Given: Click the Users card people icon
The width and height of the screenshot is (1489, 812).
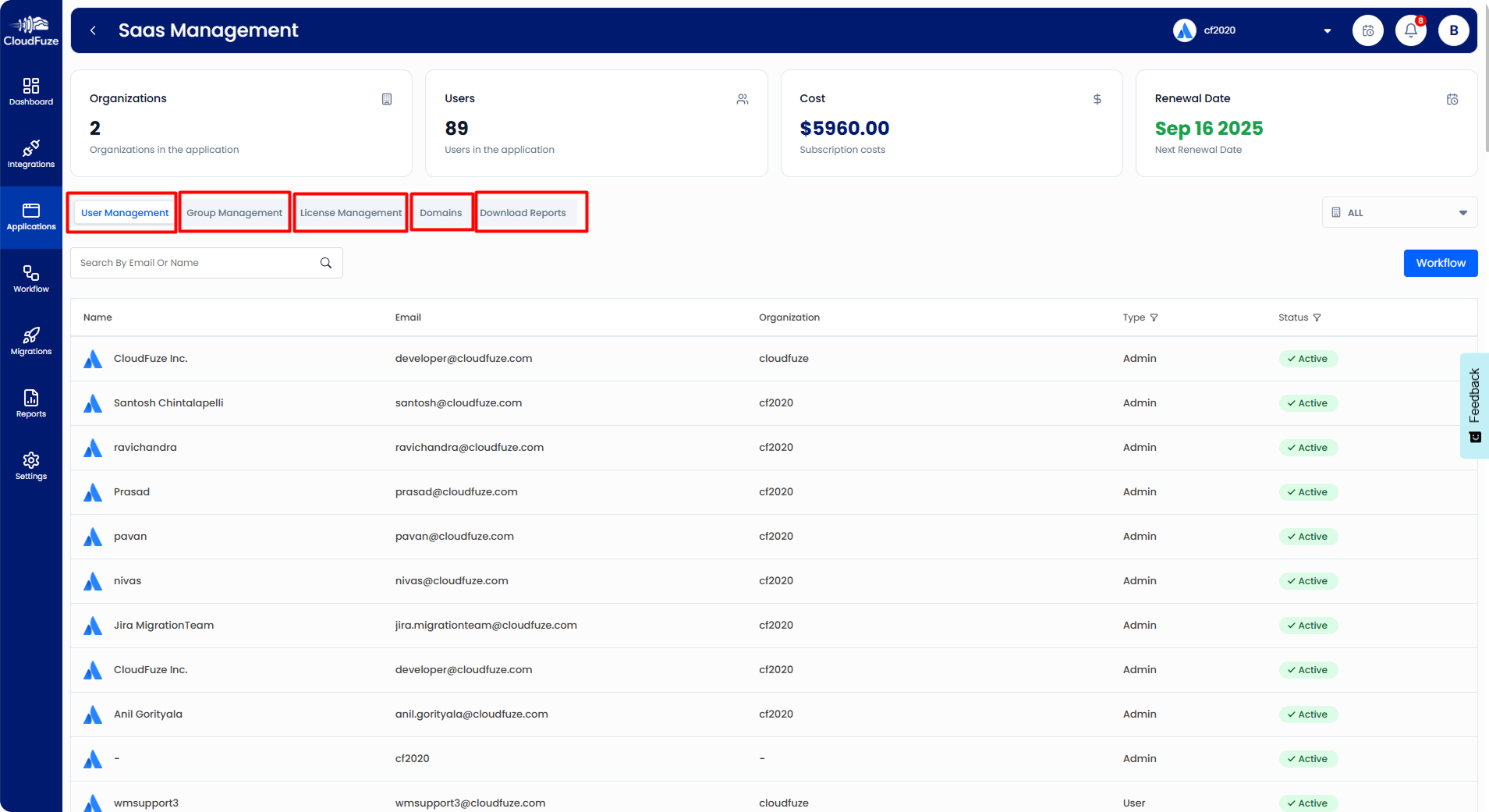Looking at the screenshot, I should (743, 99).
